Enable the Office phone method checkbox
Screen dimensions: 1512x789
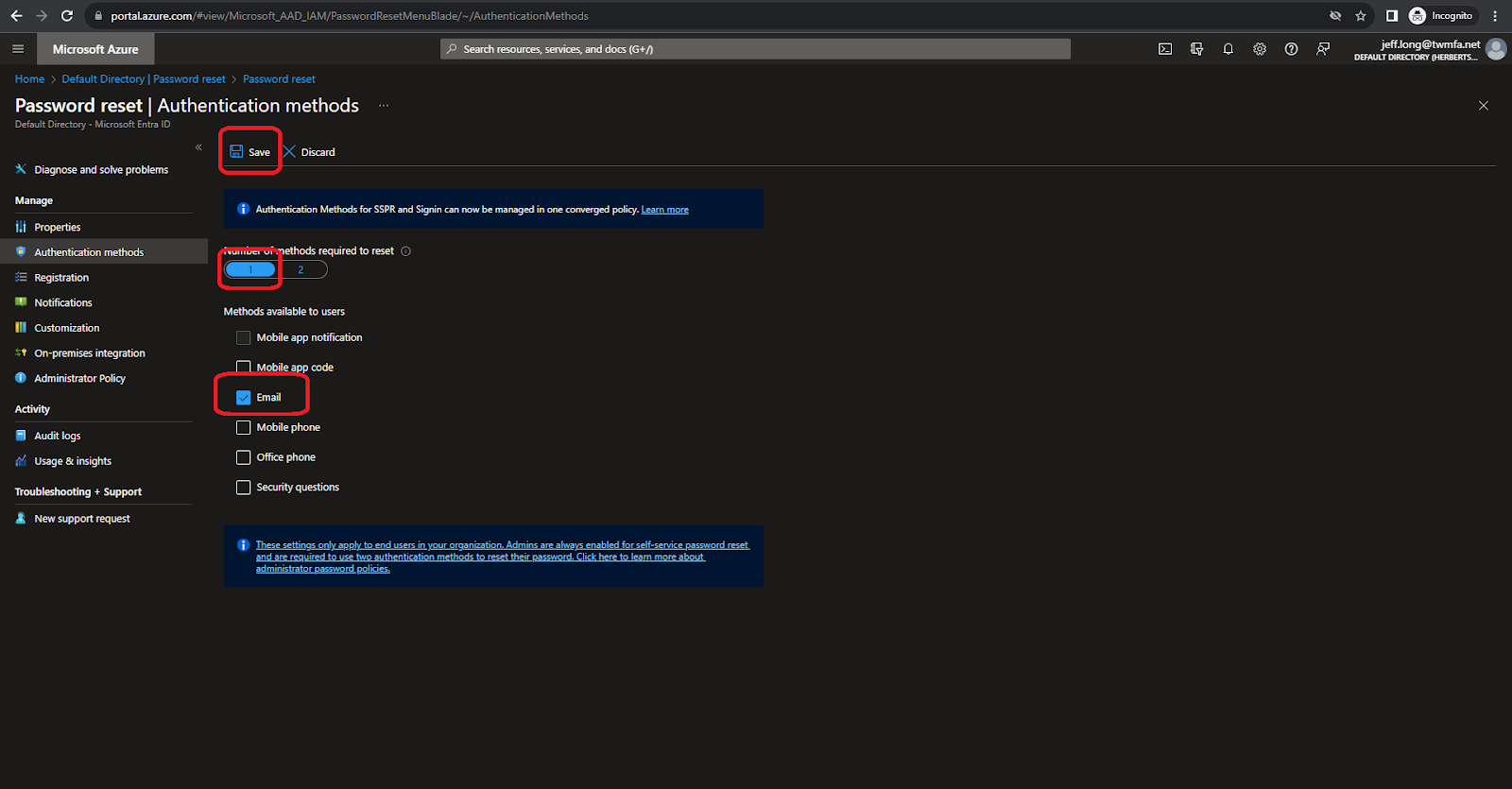[244, 457]
